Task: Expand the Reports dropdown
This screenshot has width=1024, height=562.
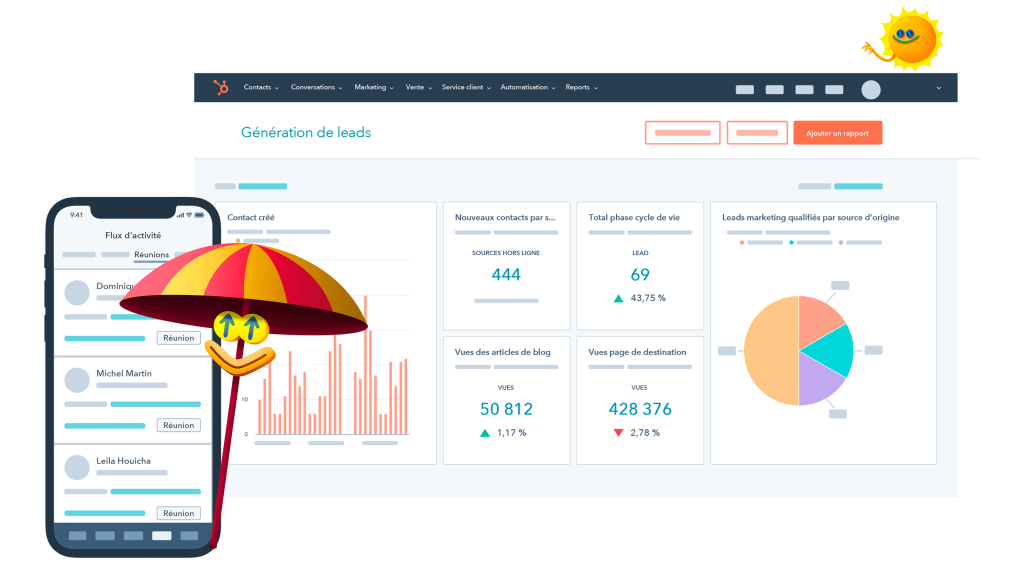Action: [582, 87]
